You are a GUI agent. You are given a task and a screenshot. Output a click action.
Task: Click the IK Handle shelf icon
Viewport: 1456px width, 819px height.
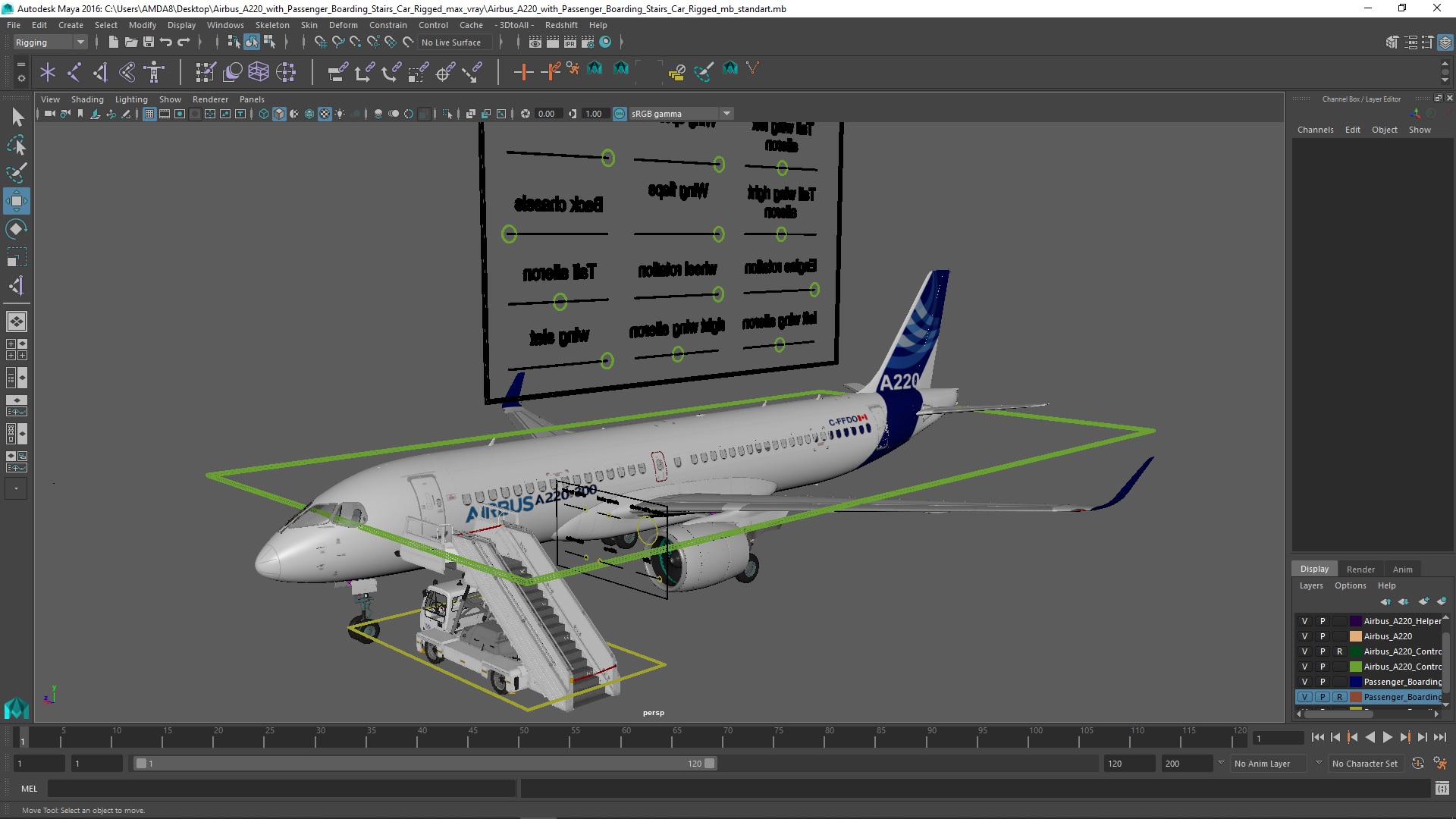click(101, 72)
